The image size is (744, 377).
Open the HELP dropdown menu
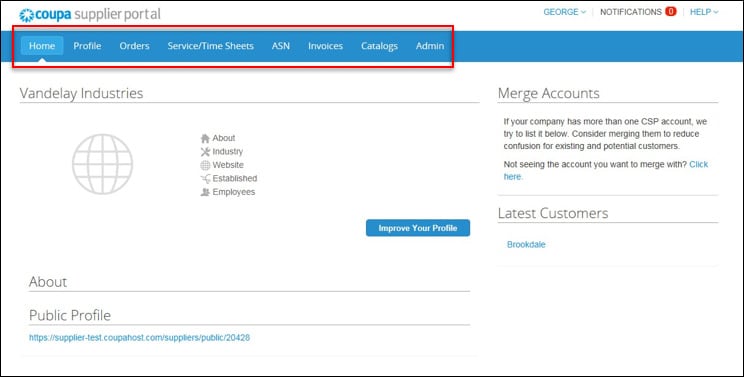pyautogui.click(x=704, y=12)
